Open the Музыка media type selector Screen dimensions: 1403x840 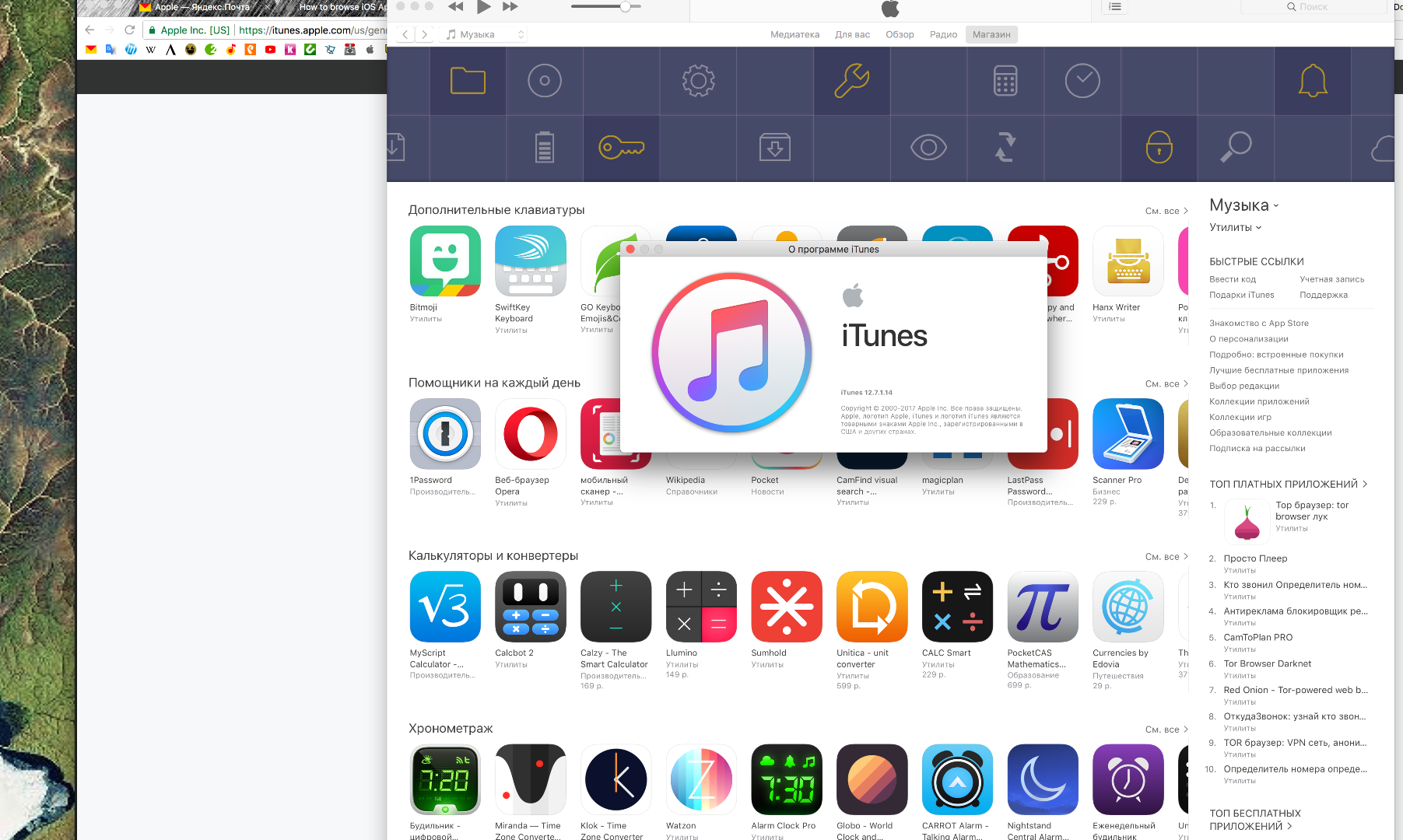486,34
